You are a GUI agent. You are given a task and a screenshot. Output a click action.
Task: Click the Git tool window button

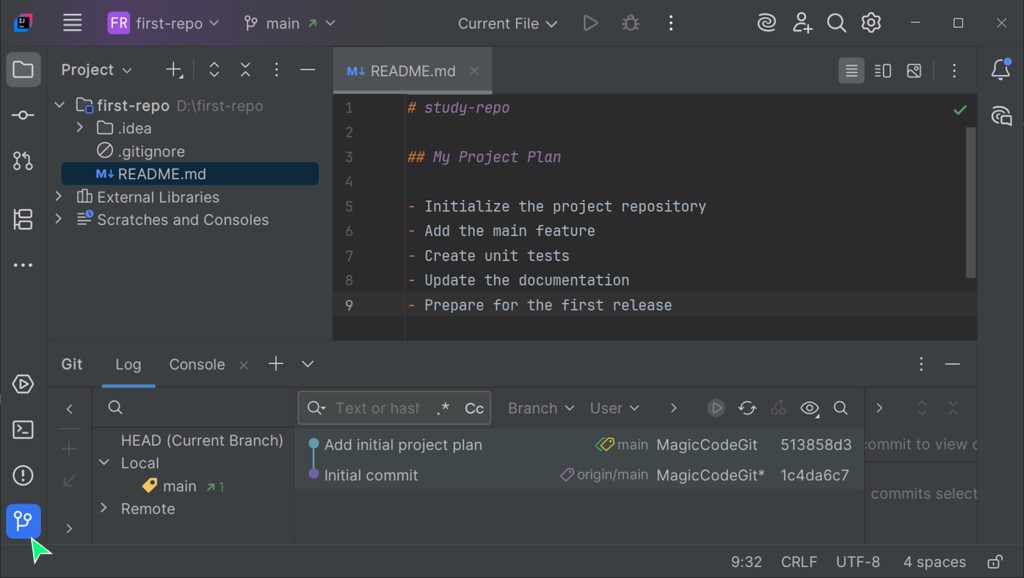point(23,521)
